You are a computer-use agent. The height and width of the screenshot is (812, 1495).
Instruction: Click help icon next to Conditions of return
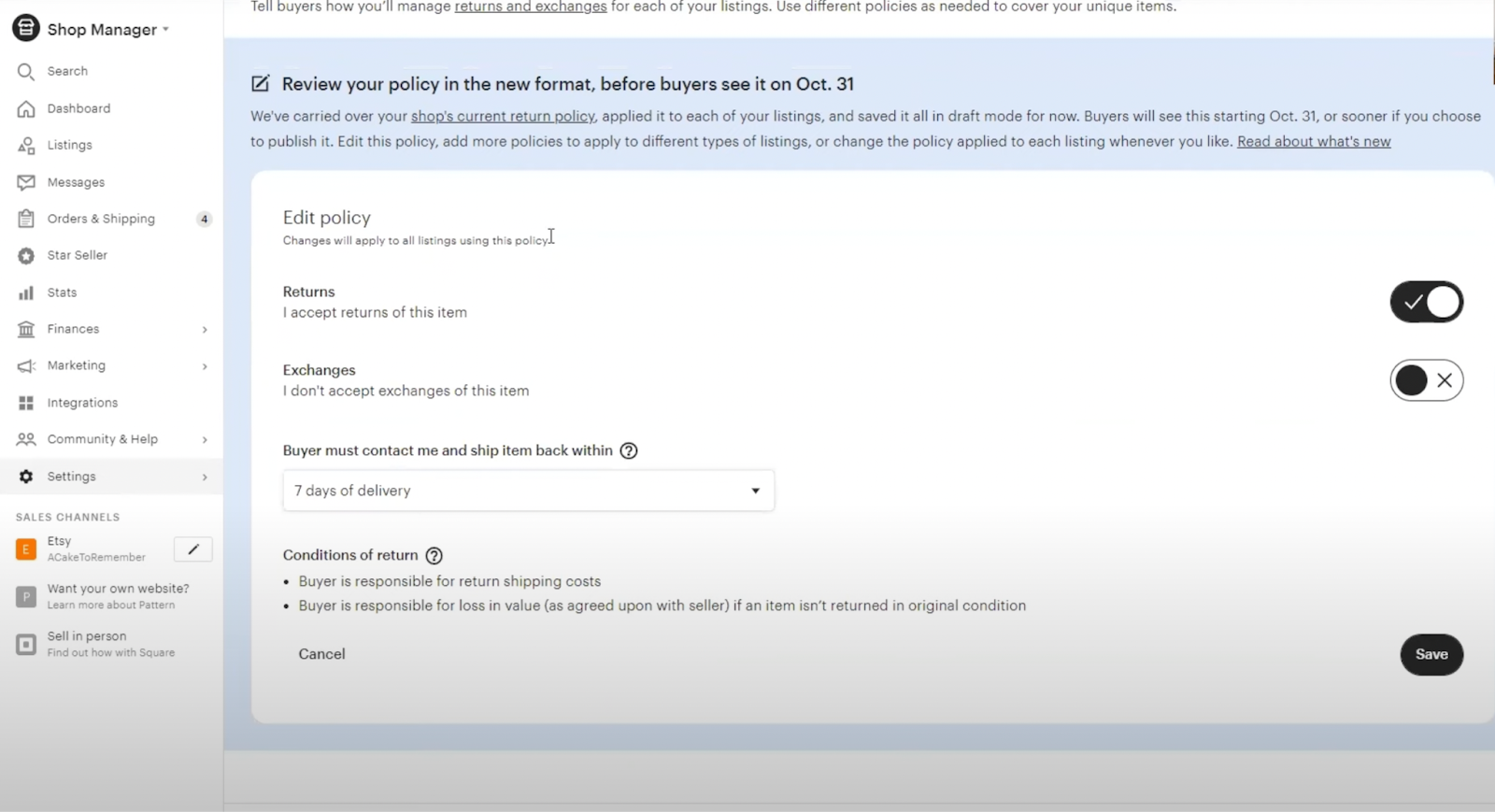tap(434, 556)
